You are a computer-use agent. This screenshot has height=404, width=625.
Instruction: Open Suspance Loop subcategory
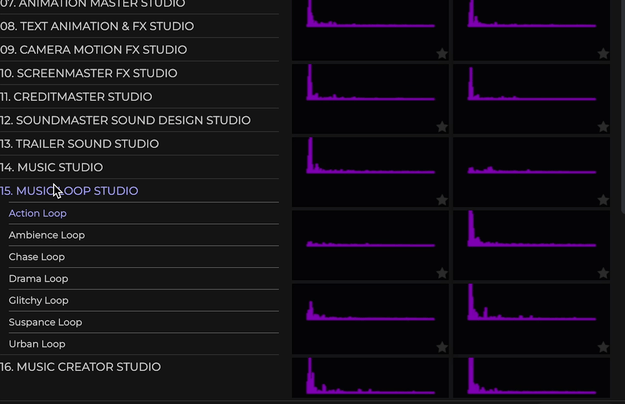coord(45,322)
